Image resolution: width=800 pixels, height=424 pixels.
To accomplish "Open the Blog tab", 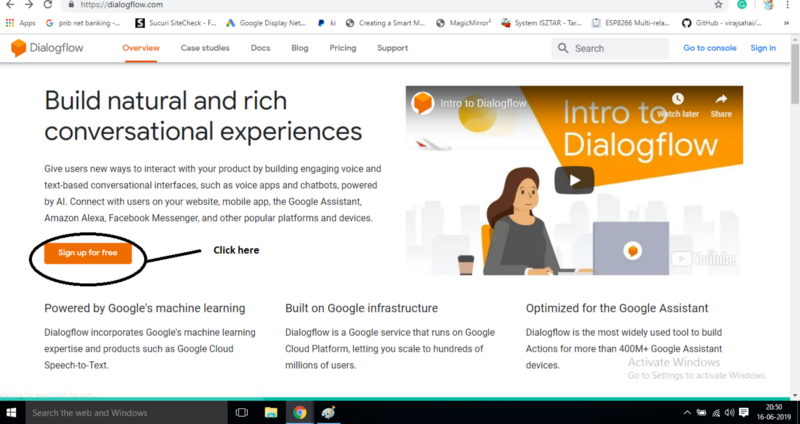I will tap(299, 48).
